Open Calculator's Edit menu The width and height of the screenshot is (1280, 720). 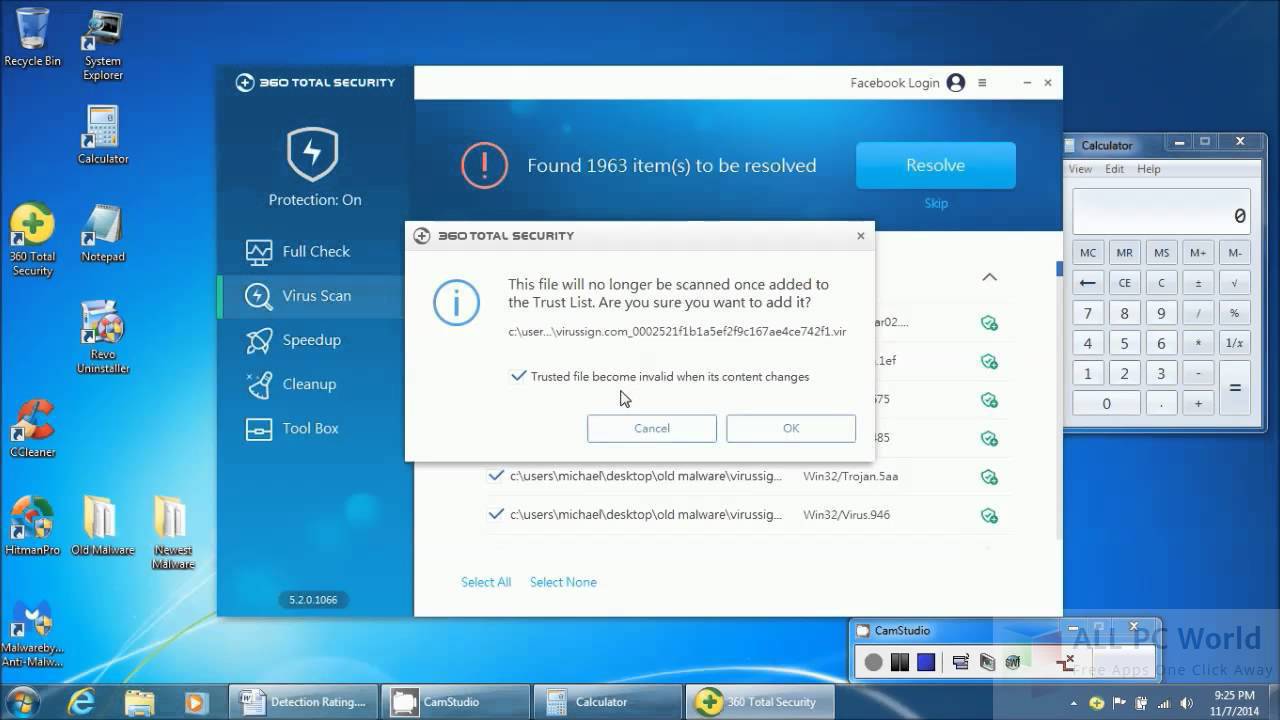click(x=1113, y=168)
